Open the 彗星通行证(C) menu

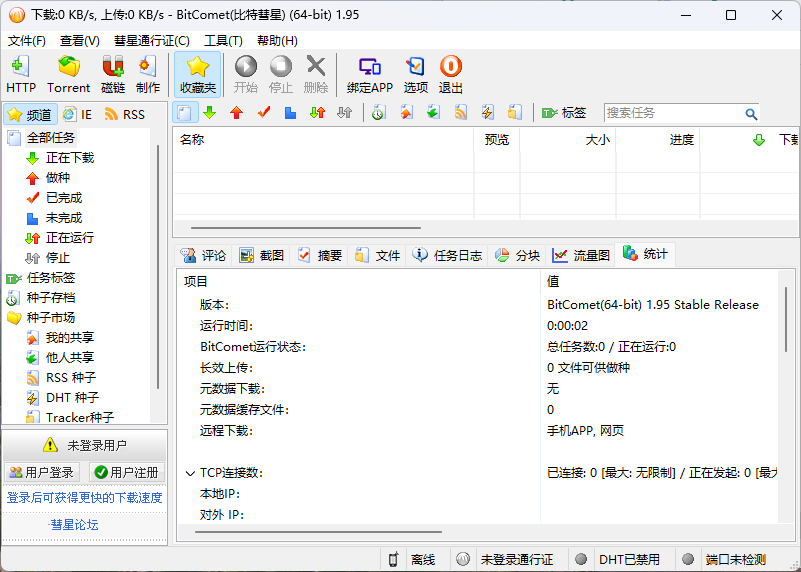tap(152, 41)
